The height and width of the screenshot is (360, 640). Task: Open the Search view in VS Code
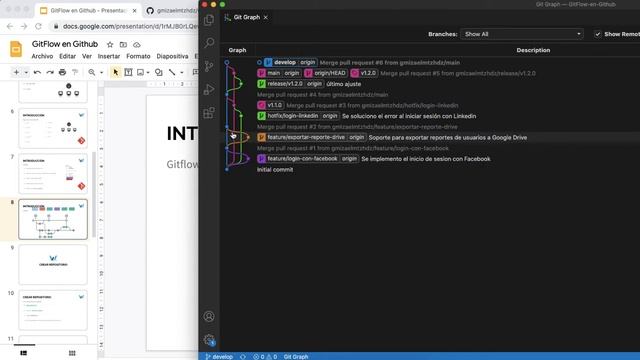tap(209, 42)
